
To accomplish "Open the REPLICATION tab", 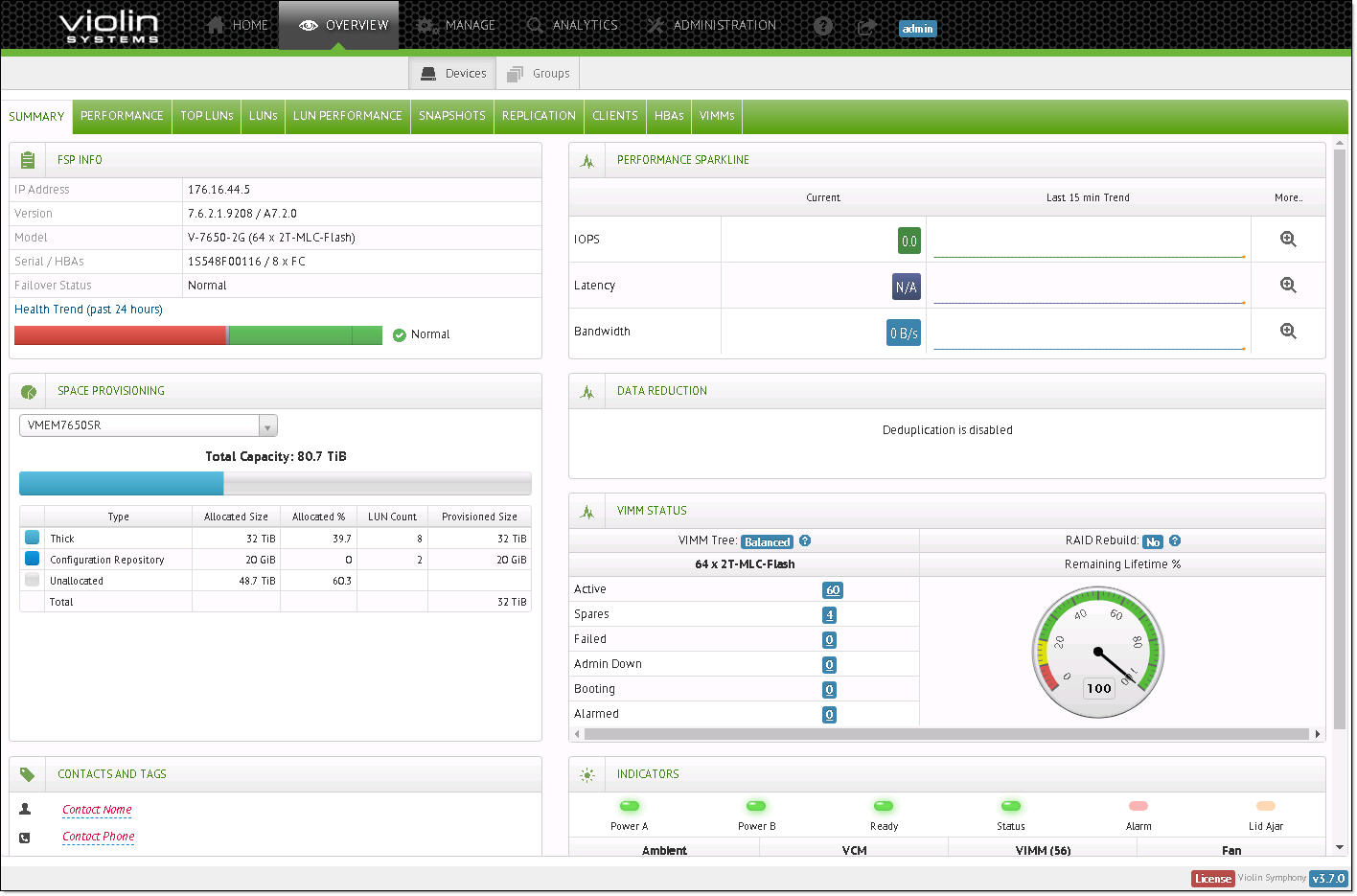I will click(539, 116).
